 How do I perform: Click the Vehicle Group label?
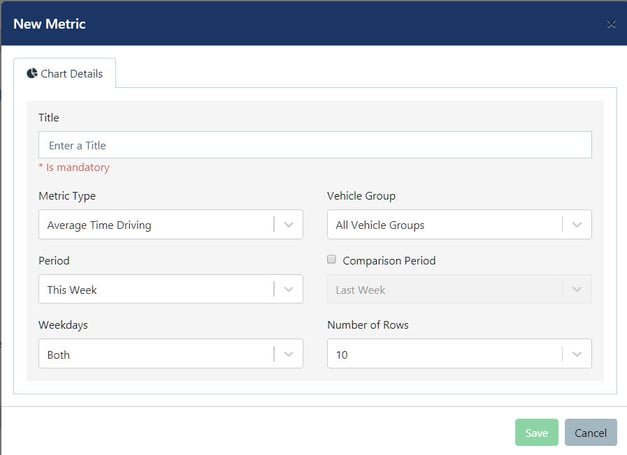(361, 196)
